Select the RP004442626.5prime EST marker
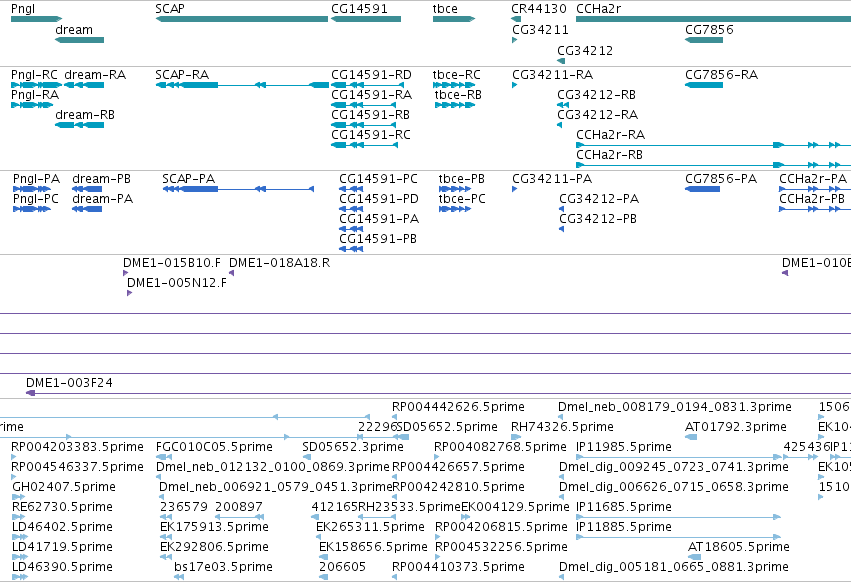The image size is (851, 582). click(x=395, y=417)
